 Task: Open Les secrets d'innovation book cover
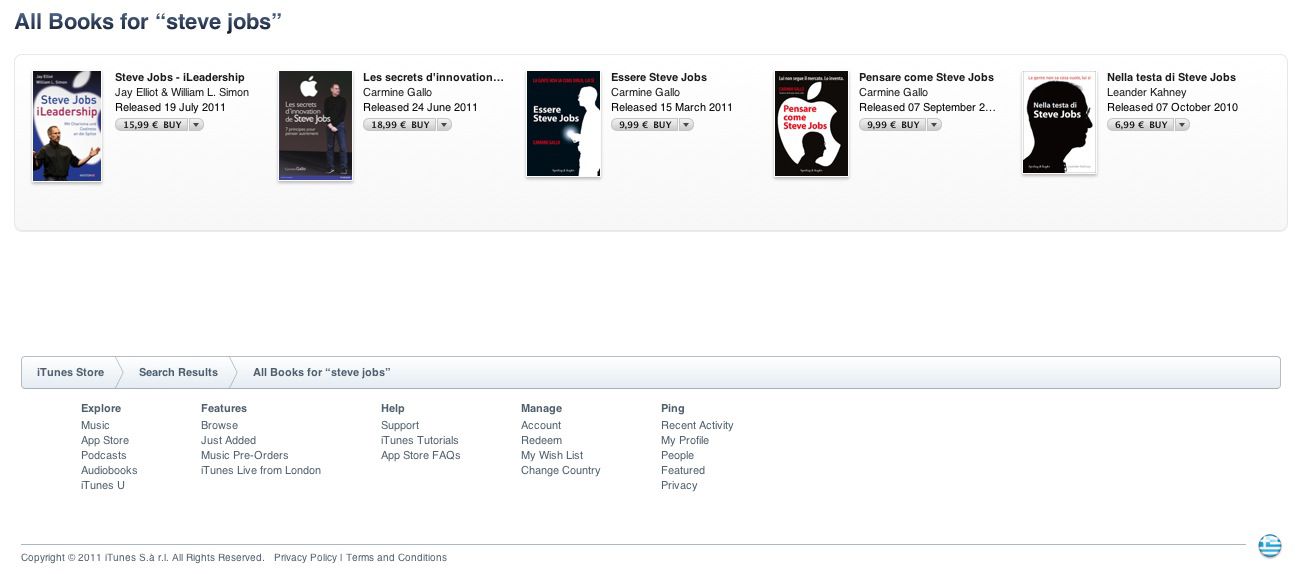point(315,126)
